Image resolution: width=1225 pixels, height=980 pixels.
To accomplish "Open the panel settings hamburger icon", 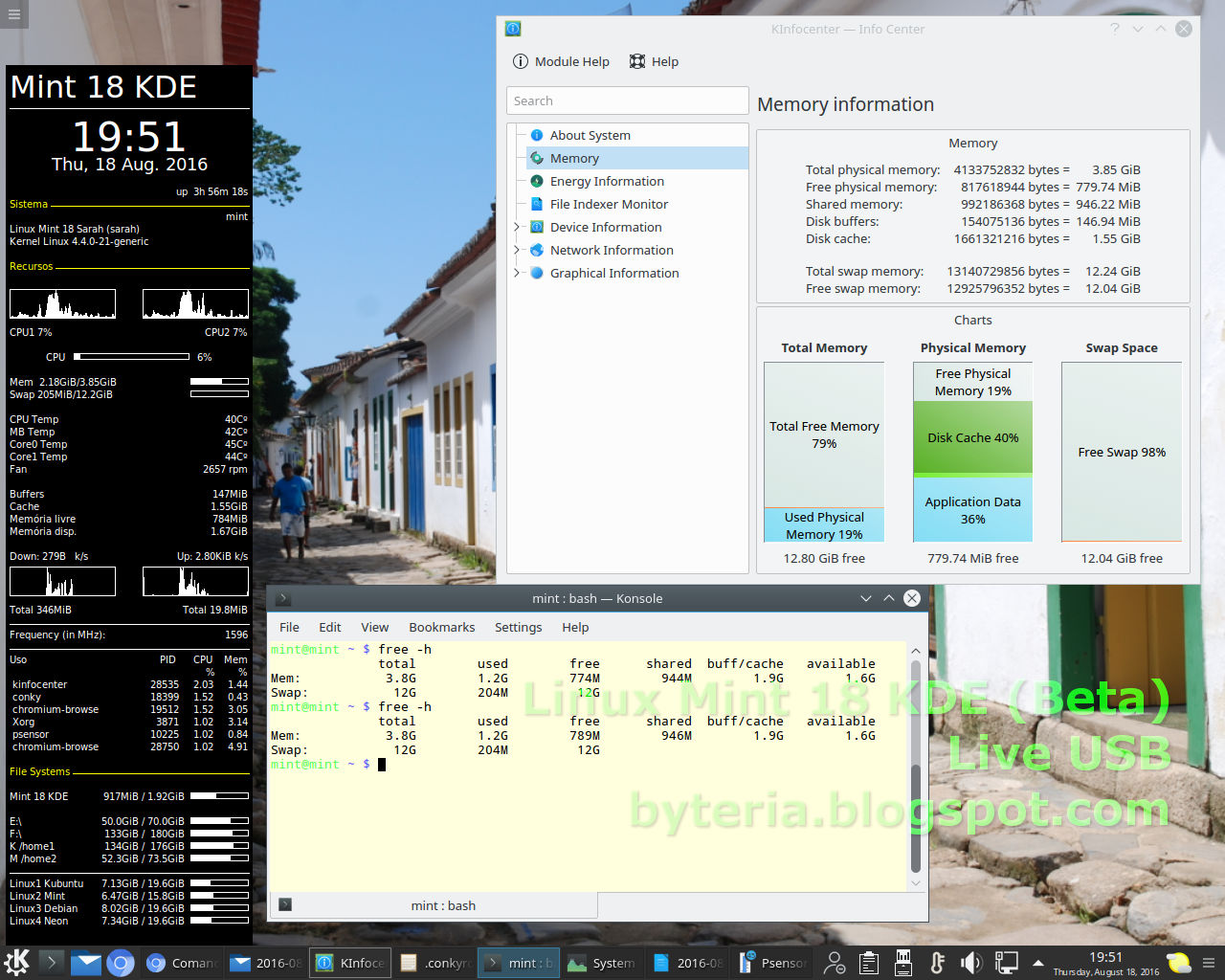I will [x=1209, y=963].
